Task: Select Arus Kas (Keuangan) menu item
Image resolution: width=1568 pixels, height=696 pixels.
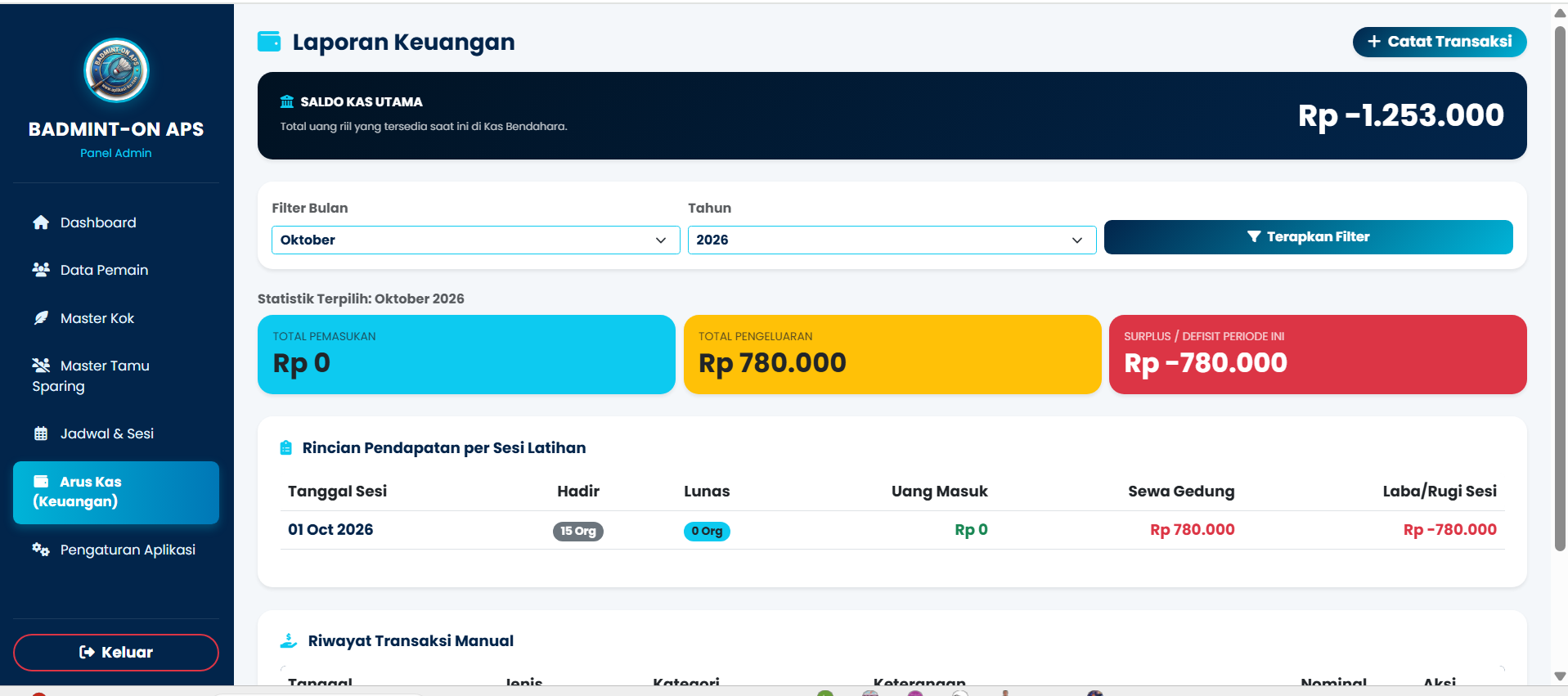Action: click(x=116, y=492)
